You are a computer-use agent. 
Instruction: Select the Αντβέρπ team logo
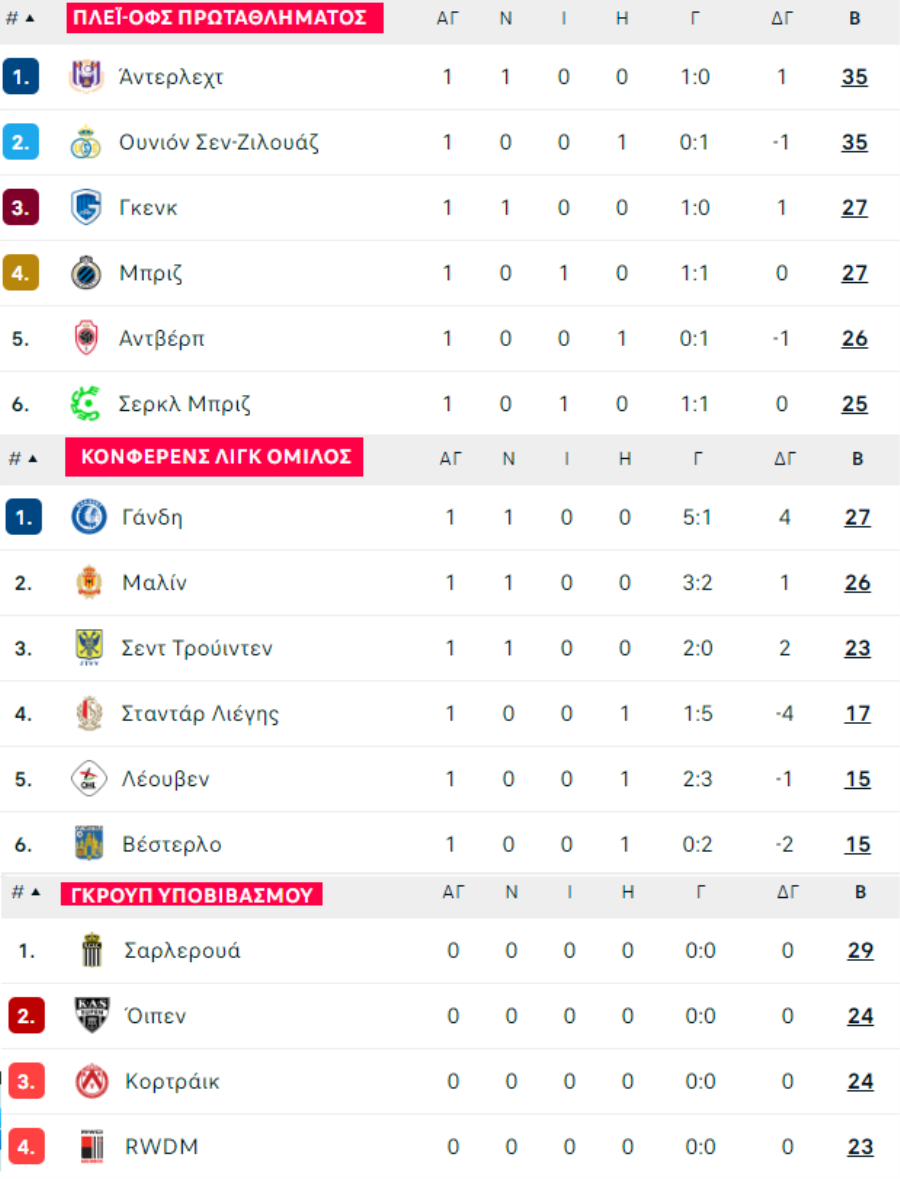pyautogui.click(x=86, y=338)
